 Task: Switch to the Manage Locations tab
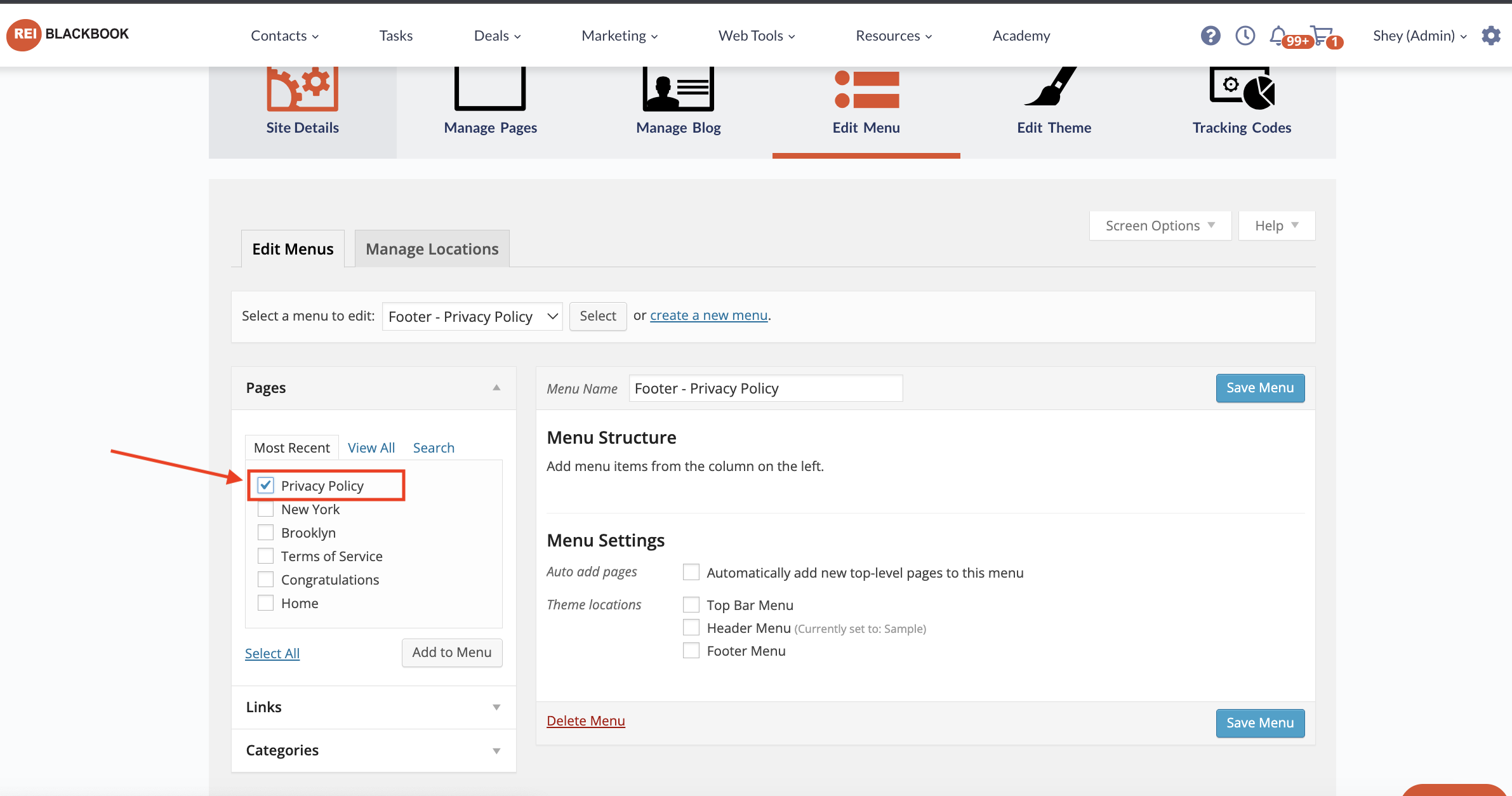432,249
